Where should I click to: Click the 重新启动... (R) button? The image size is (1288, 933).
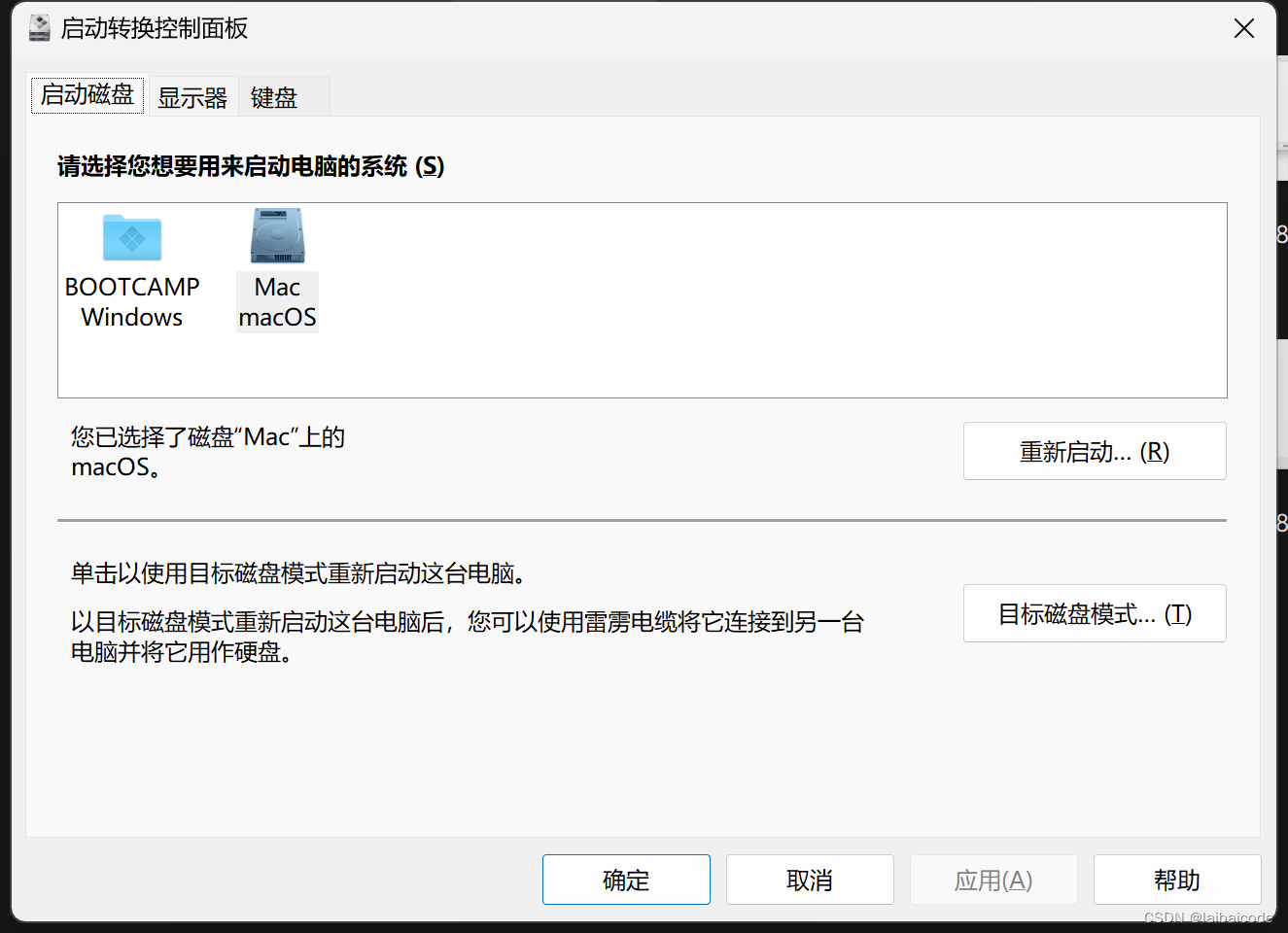click(x=1095, y=451)
